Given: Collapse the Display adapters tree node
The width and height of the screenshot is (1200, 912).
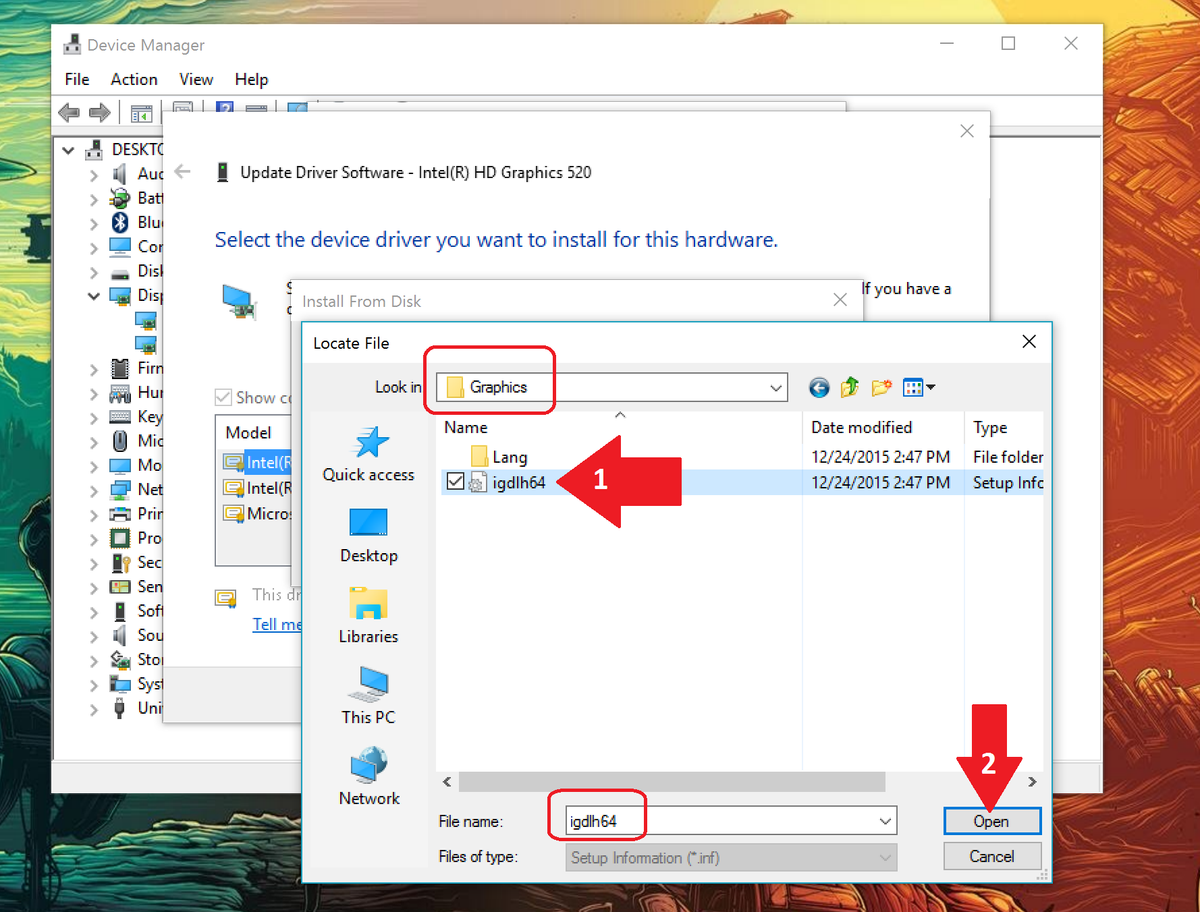Looking at the screenshot, I should click(x=93, y=295).
